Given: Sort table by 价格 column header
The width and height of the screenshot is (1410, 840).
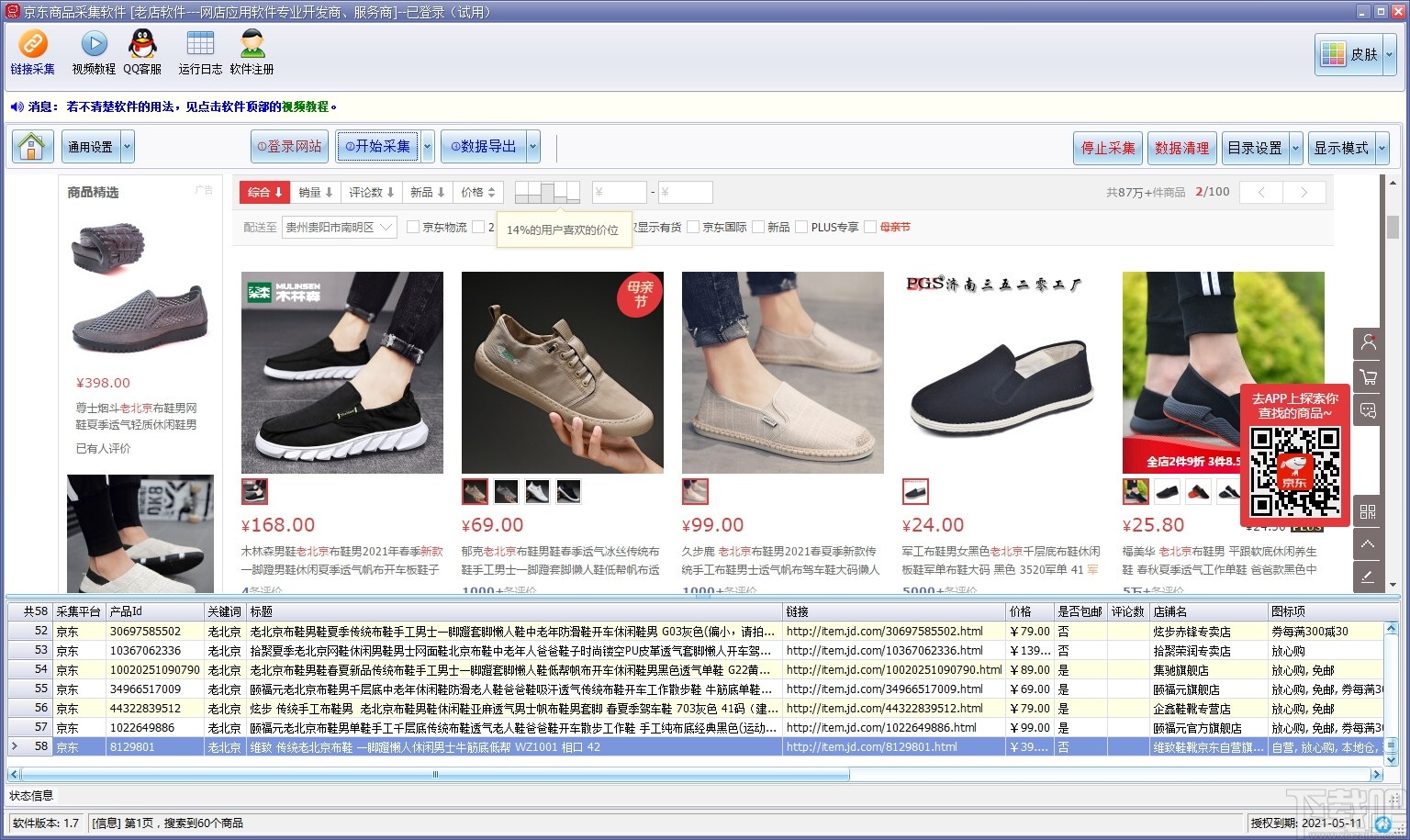Looking at the screenshot, I should click(x=1028, y=611).
